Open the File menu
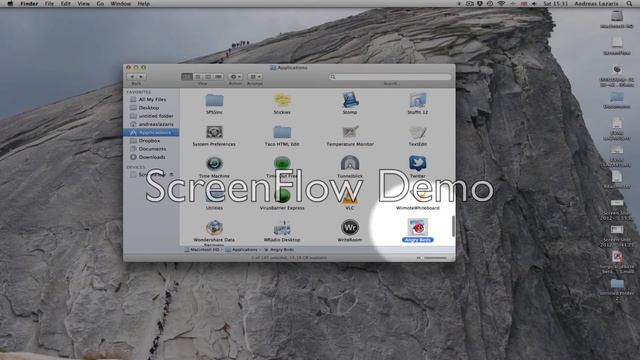Viewport: 640px width, 360px height. coord(49,4)
